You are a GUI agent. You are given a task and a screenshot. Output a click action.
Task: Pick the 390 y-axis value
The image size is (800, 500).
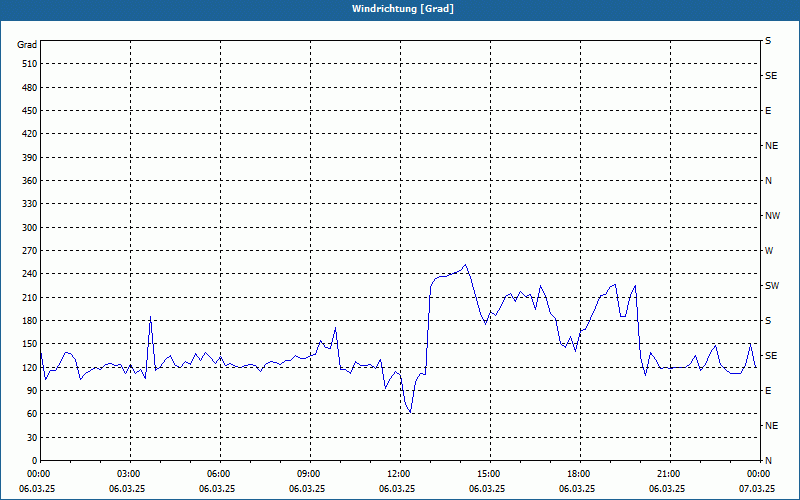pyautogui.click(x=30, y=158)
